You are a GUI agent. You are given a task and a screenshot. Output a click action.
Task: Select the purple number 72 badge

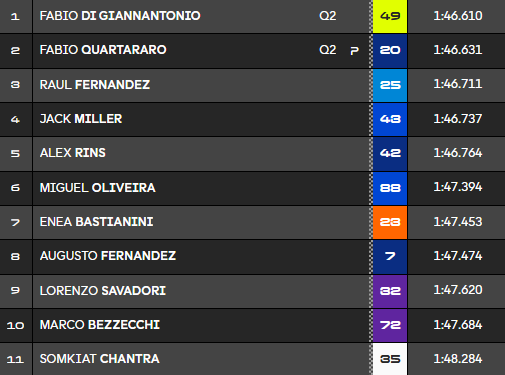click(390, 325)
